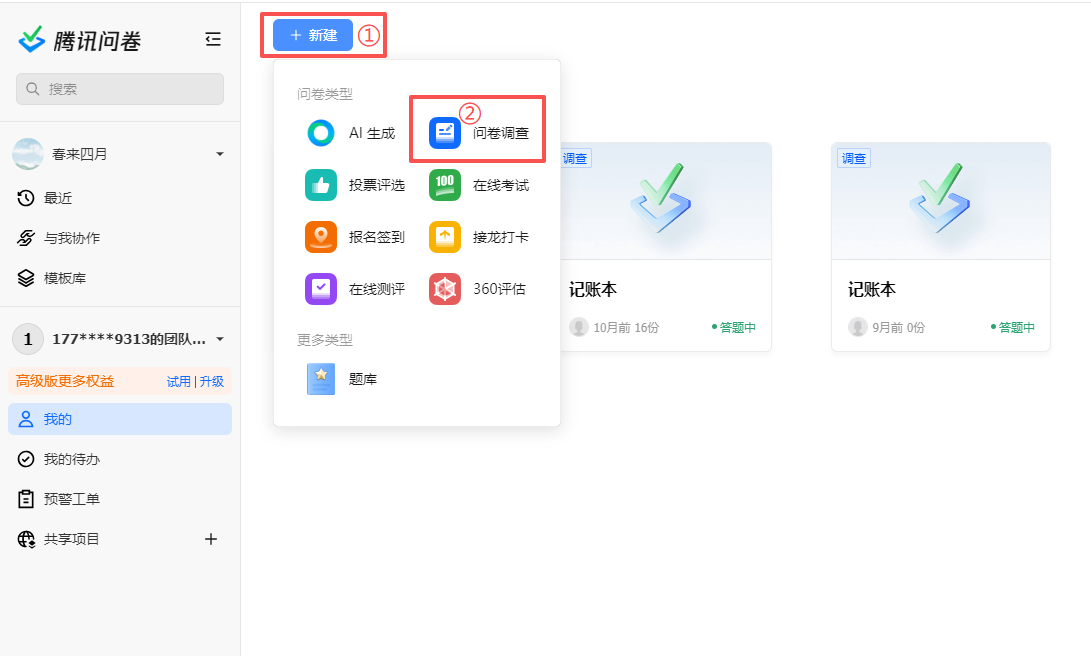Open the 题库 question bank icon
This screenshot has width=1091, height=656.
[321, 379]
